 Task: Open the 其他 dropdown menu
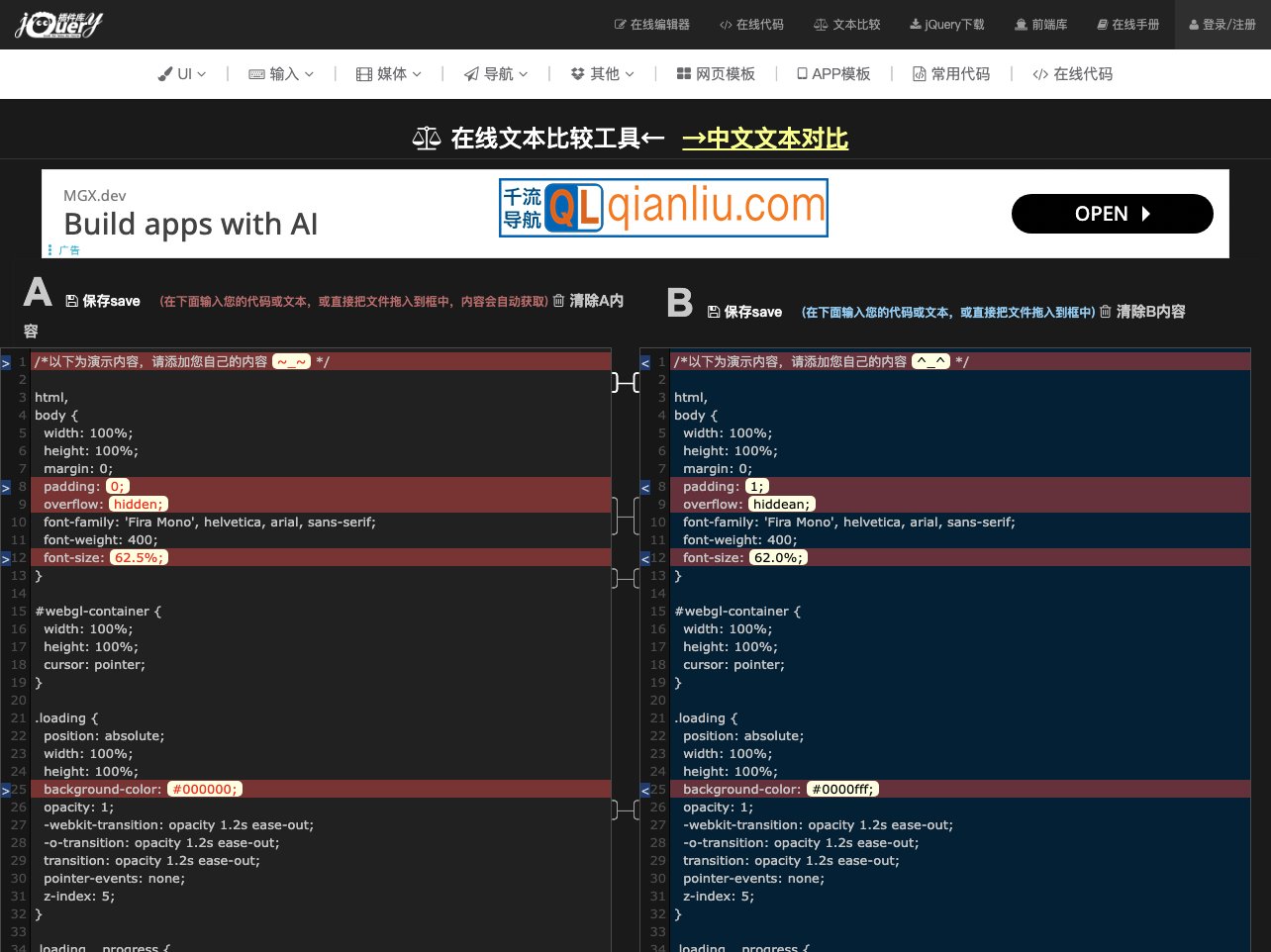click(601, 73)
